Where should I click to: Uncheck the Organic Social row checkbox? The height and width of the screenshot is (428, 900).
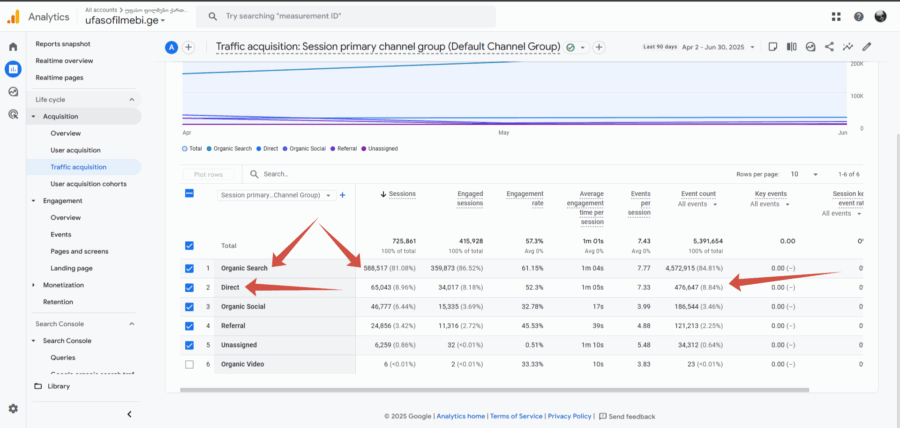pos(189,307)
